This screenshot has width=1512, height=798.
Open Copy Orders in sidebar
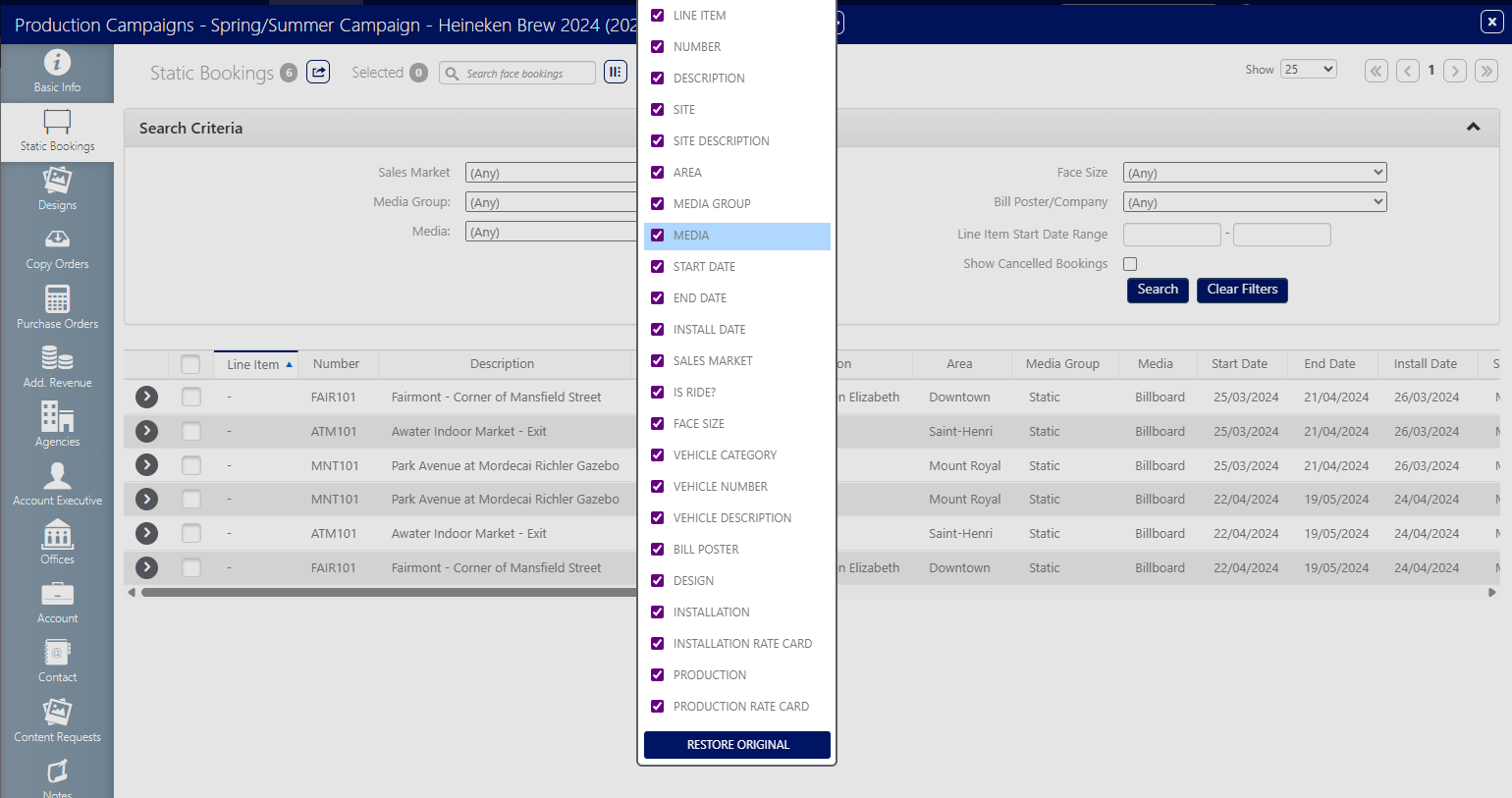point(57,248)
